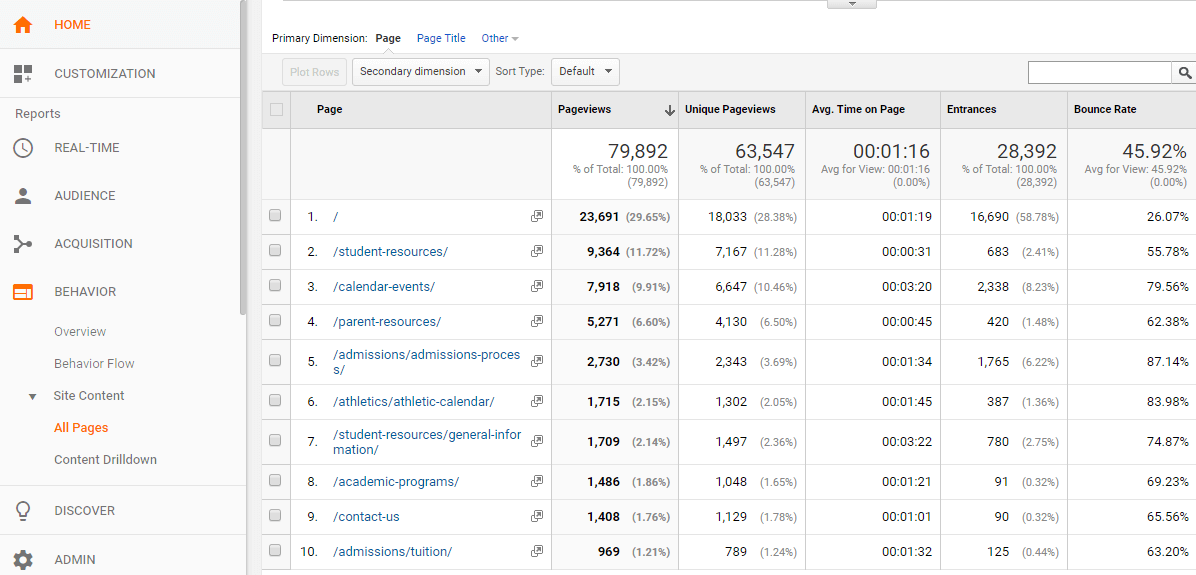Check the box for row 1 /
The height and width of the screenshot is (575, 1196).
point(275,216)
